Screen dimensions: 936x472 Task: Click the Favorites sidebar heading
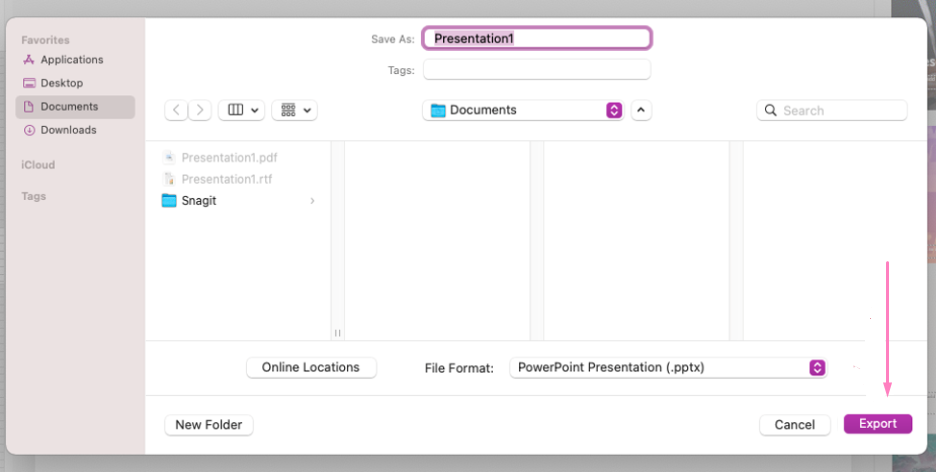coord(45,40)
